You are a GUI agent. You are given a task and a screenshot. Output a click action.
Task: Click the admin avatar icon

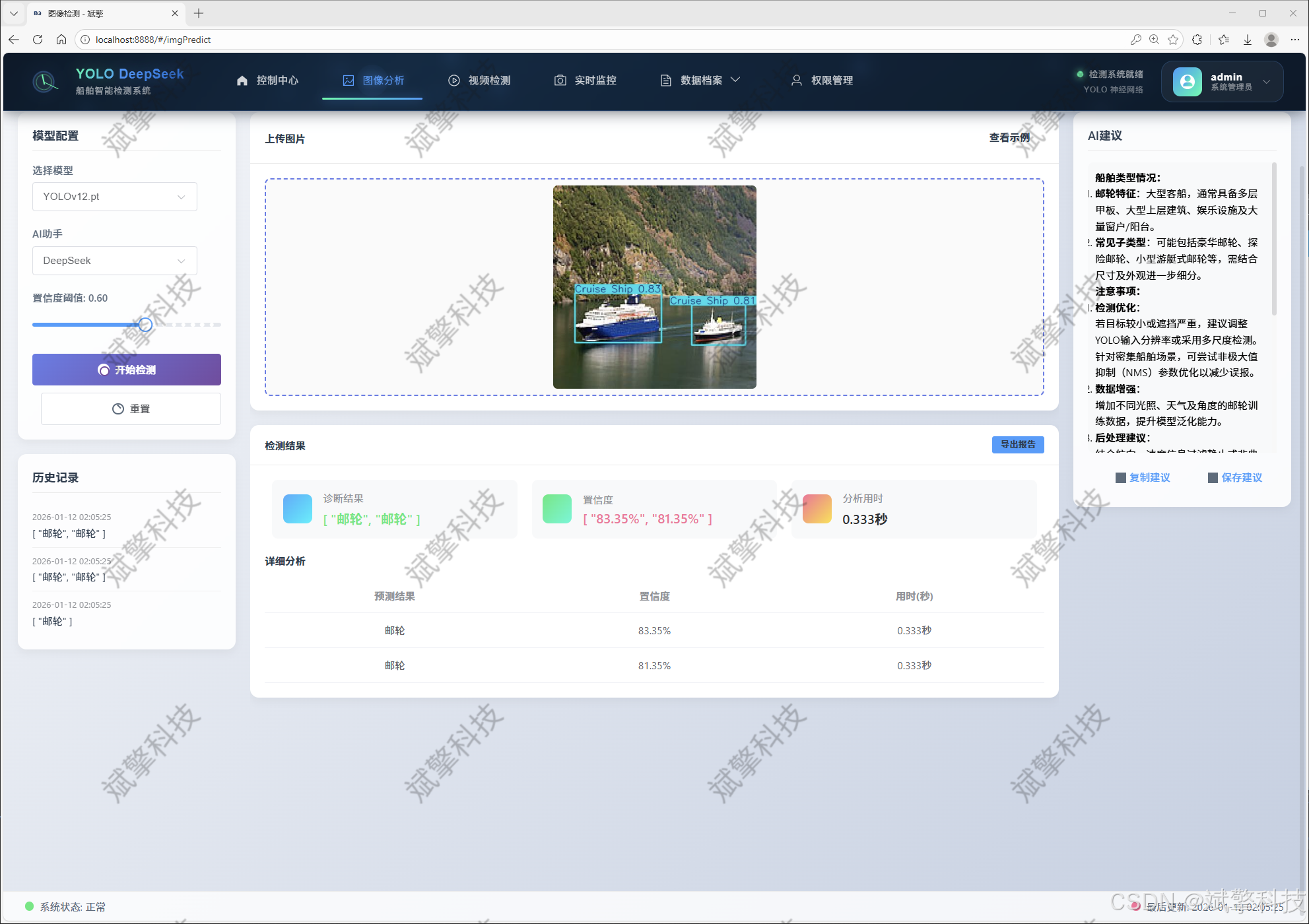1187,81
